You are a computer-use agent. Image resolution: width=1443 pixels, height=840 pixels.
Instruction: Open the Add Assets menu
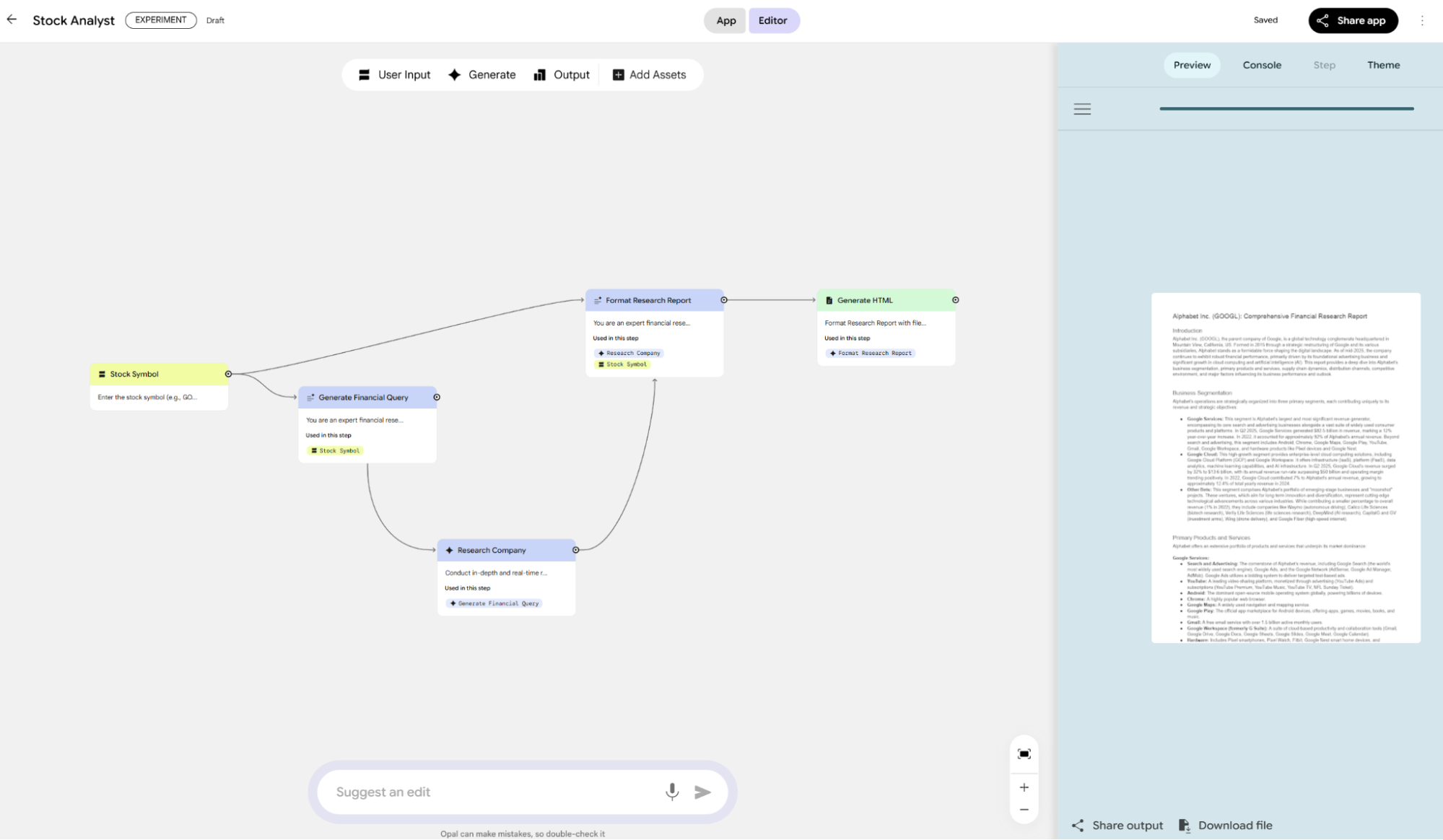pyautogui.click(x=649, y=74)
